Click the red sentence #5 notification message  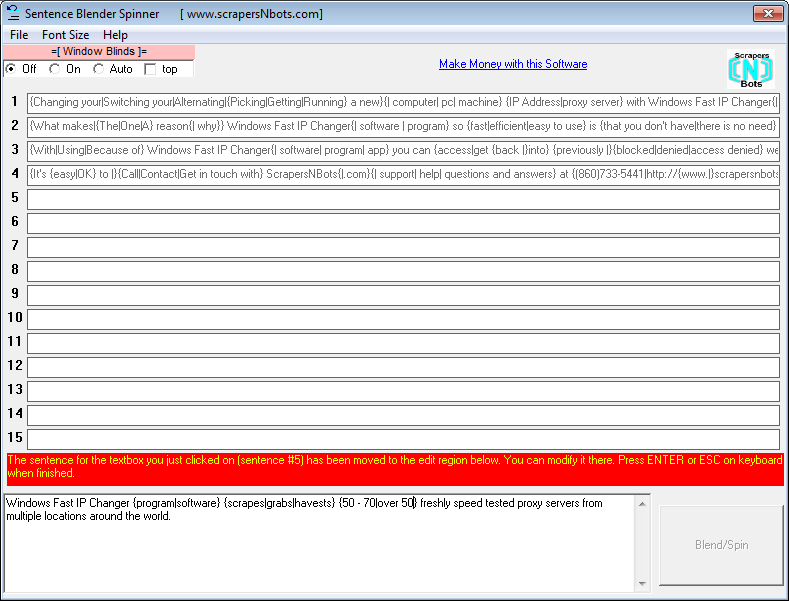pos(394,469)
